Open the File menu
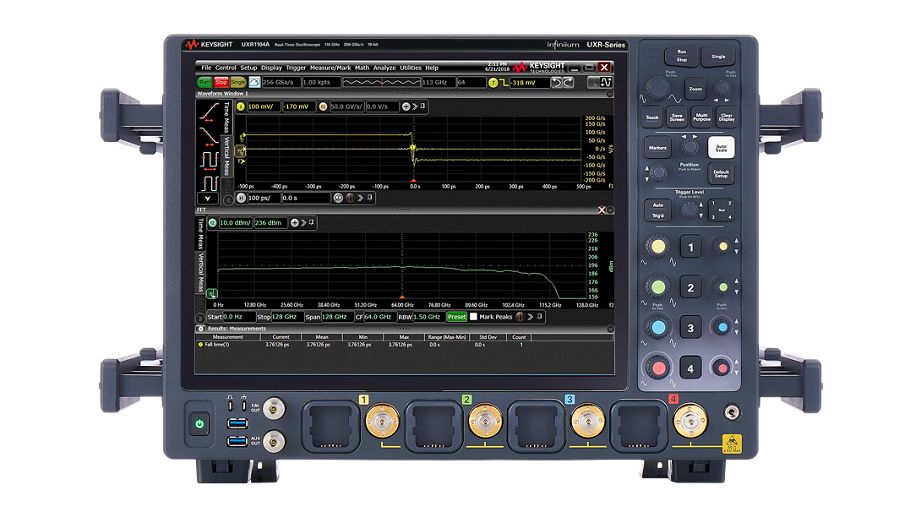This screenshot has height=515, width=916. (206, 68)
